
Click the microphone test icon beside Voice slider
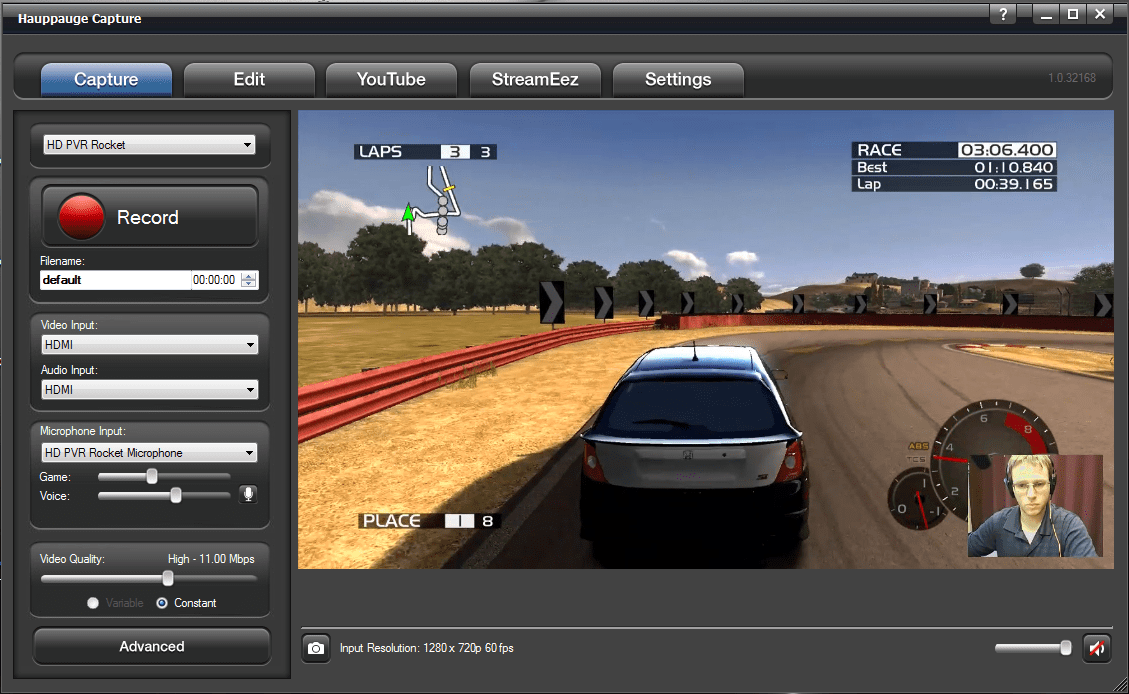[x=248, y=493]
